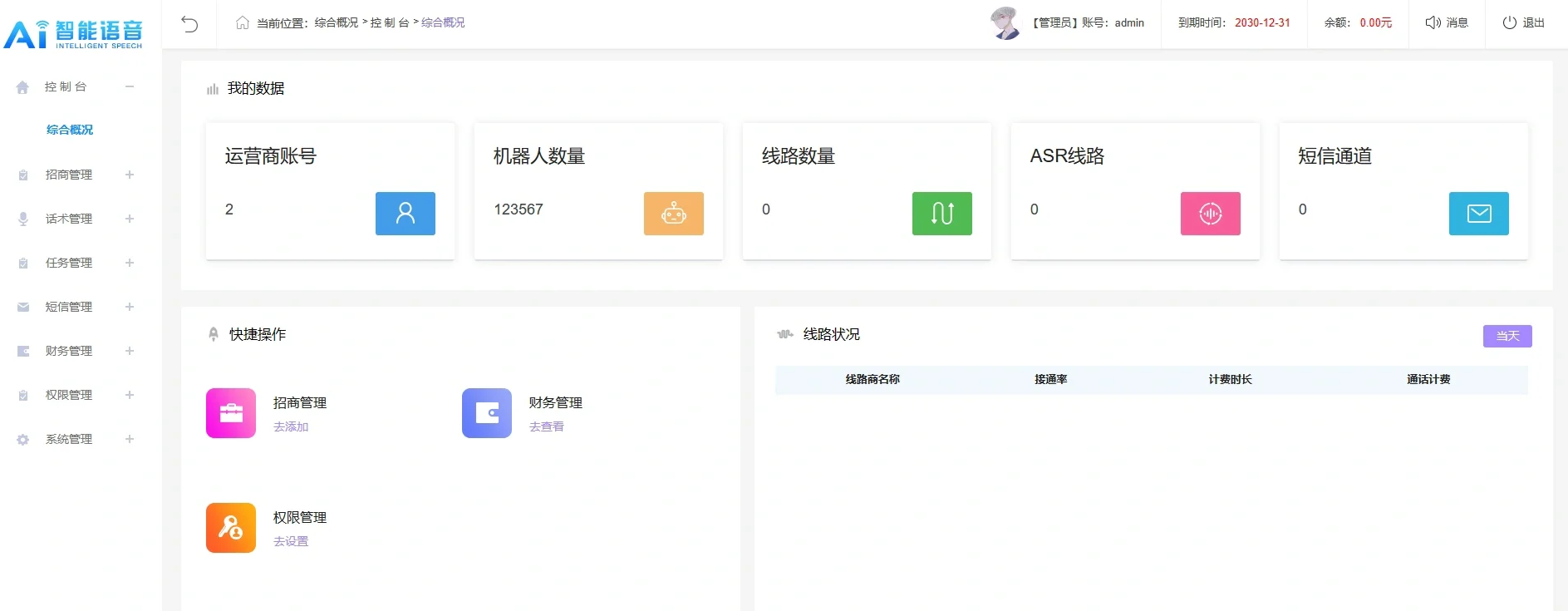The height and width of the screenshot is (611, 1568).
Task: Click the envelope icon beside 短信管理 in sidebar
Action: [x=23, y=308]
